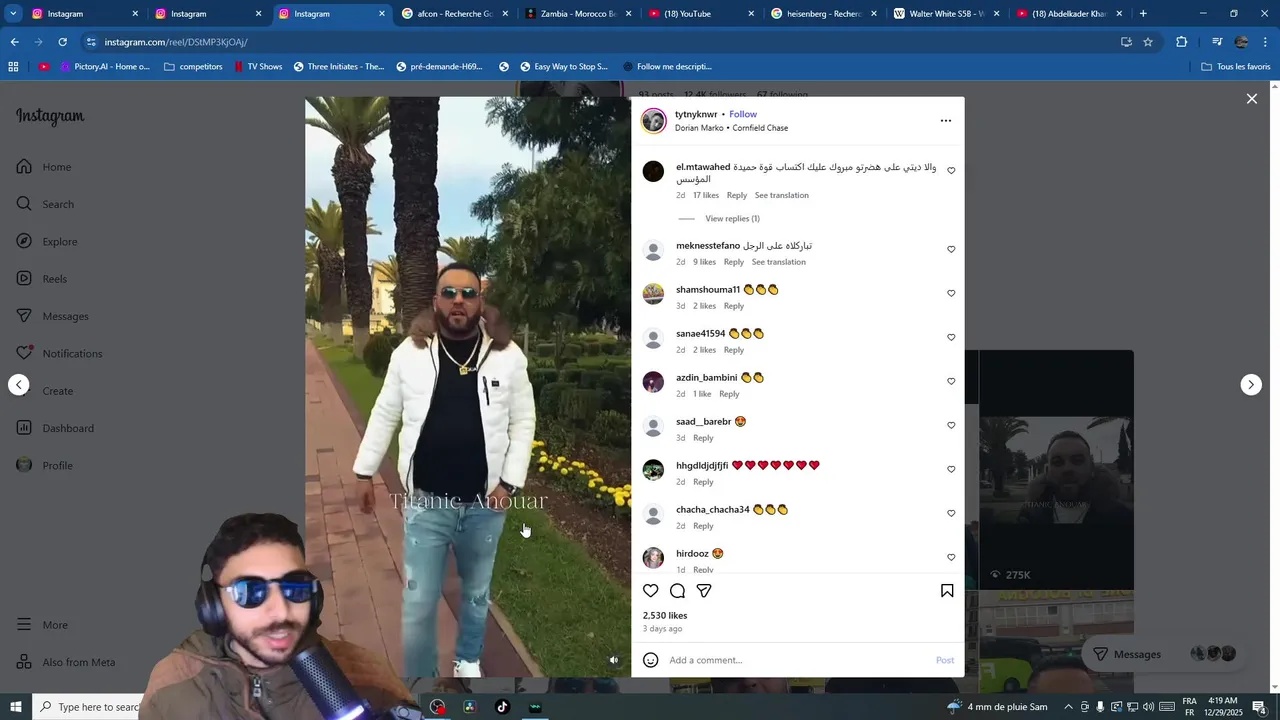Click the address bar URL
This screenshot has width=1280, height=720.
pyautogui.click(x=176, y=42)
